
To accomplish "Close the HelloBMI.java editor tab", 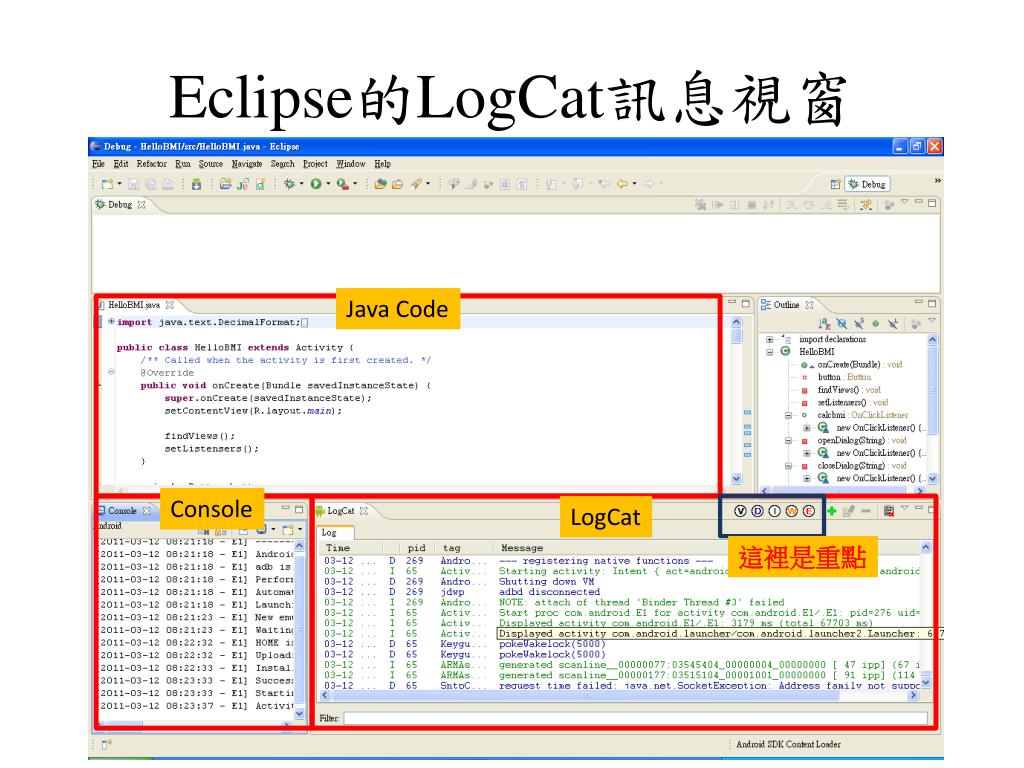I will (x=170, y=305).
